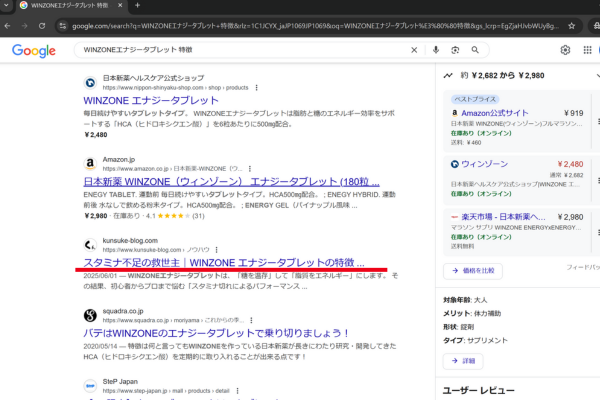Click the ¥2,480 price under official shop result
Screen dimensions: 600x400
coord(96,135)
